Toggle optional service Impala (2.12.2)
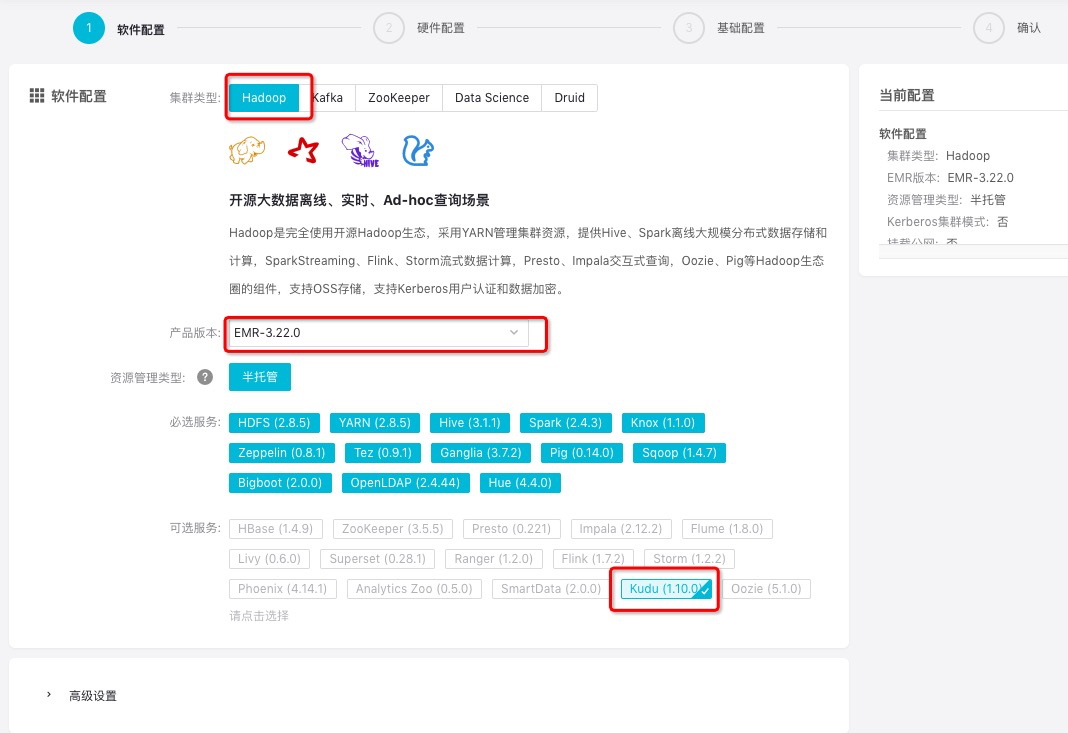The height and width of the screenshot is (733, 1068). pyautogui.click(x=621, y=529)
